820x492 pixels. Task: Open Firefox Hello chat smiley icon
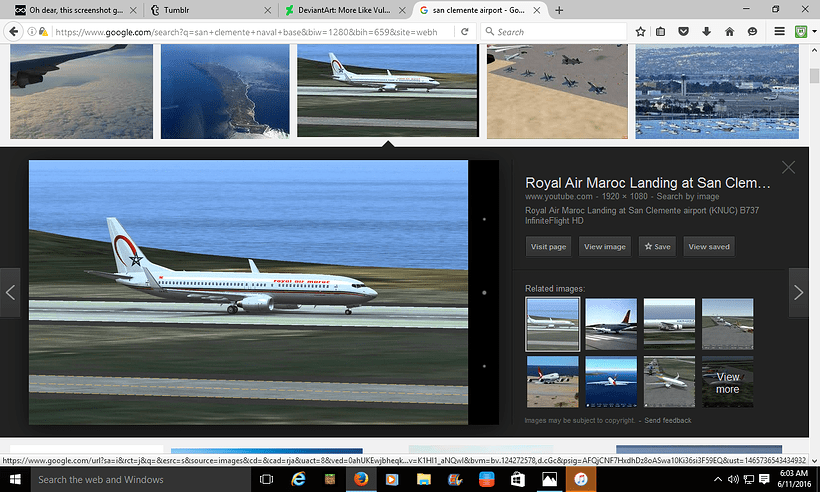pyautogui.click(x=752, y=32)
